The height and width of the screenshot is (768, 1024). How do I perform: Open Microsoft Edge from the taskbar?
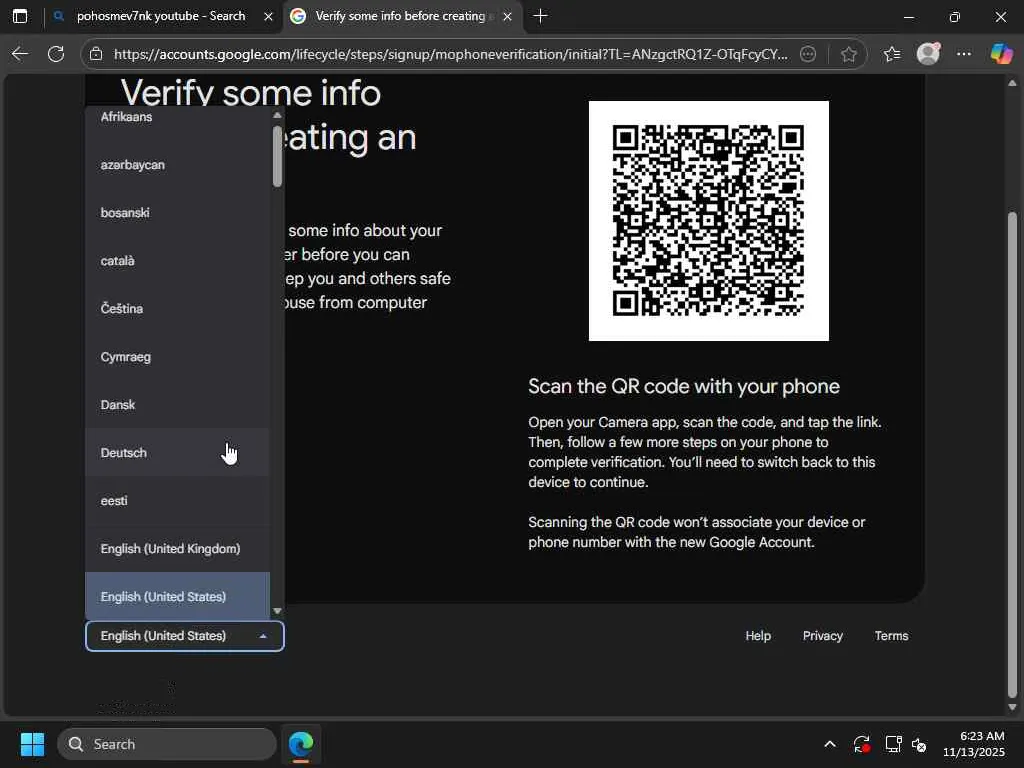pos(301,744)
